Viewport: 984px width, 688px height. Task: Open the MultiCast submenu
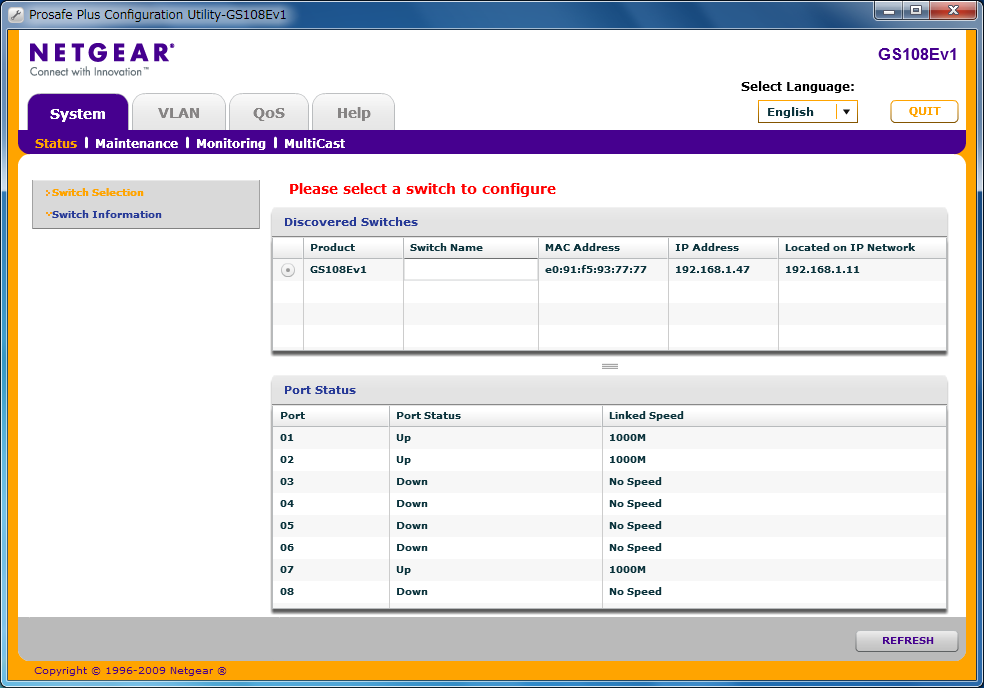(314, 143)
